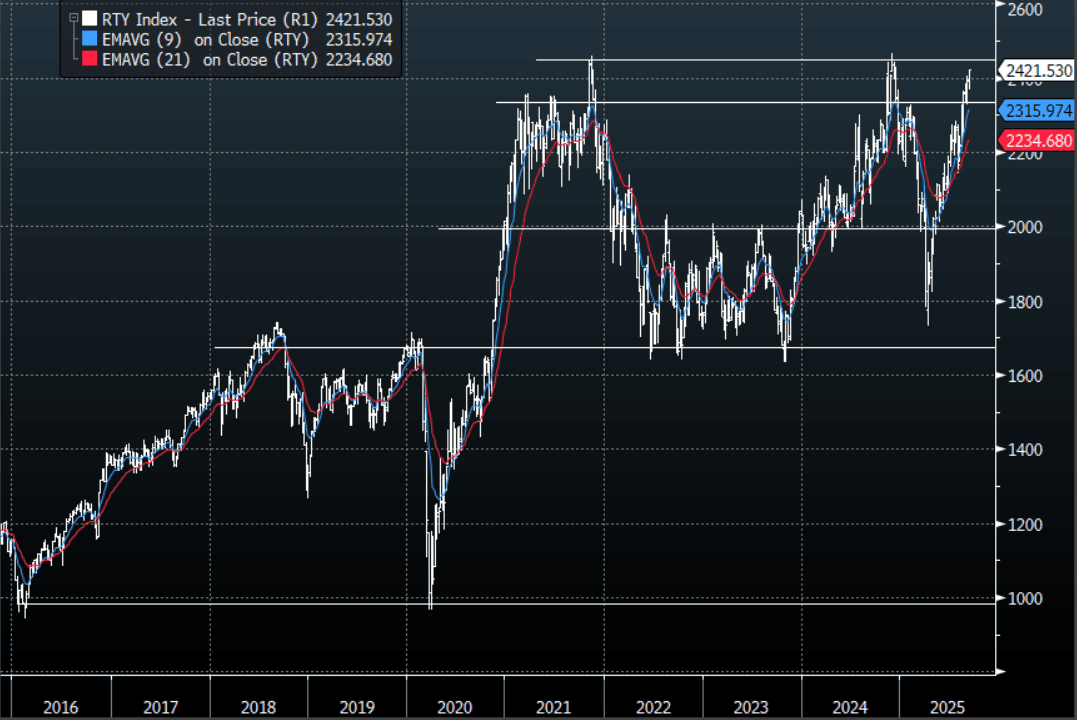The width and height of the screenshot is (1077, 720).
Task: Click the 2017 year label on time axis
Action: (x=160, y=707)
